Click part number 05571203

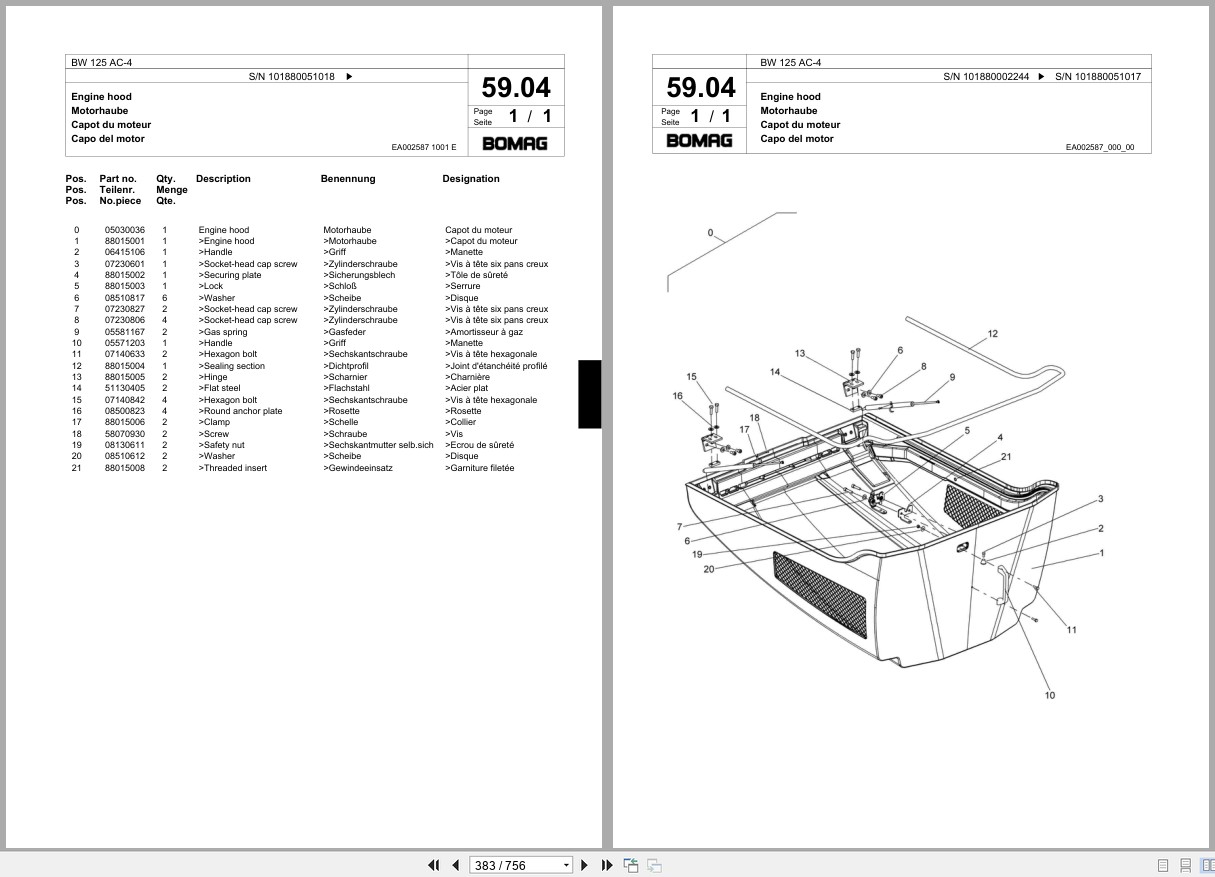[125, 343]
